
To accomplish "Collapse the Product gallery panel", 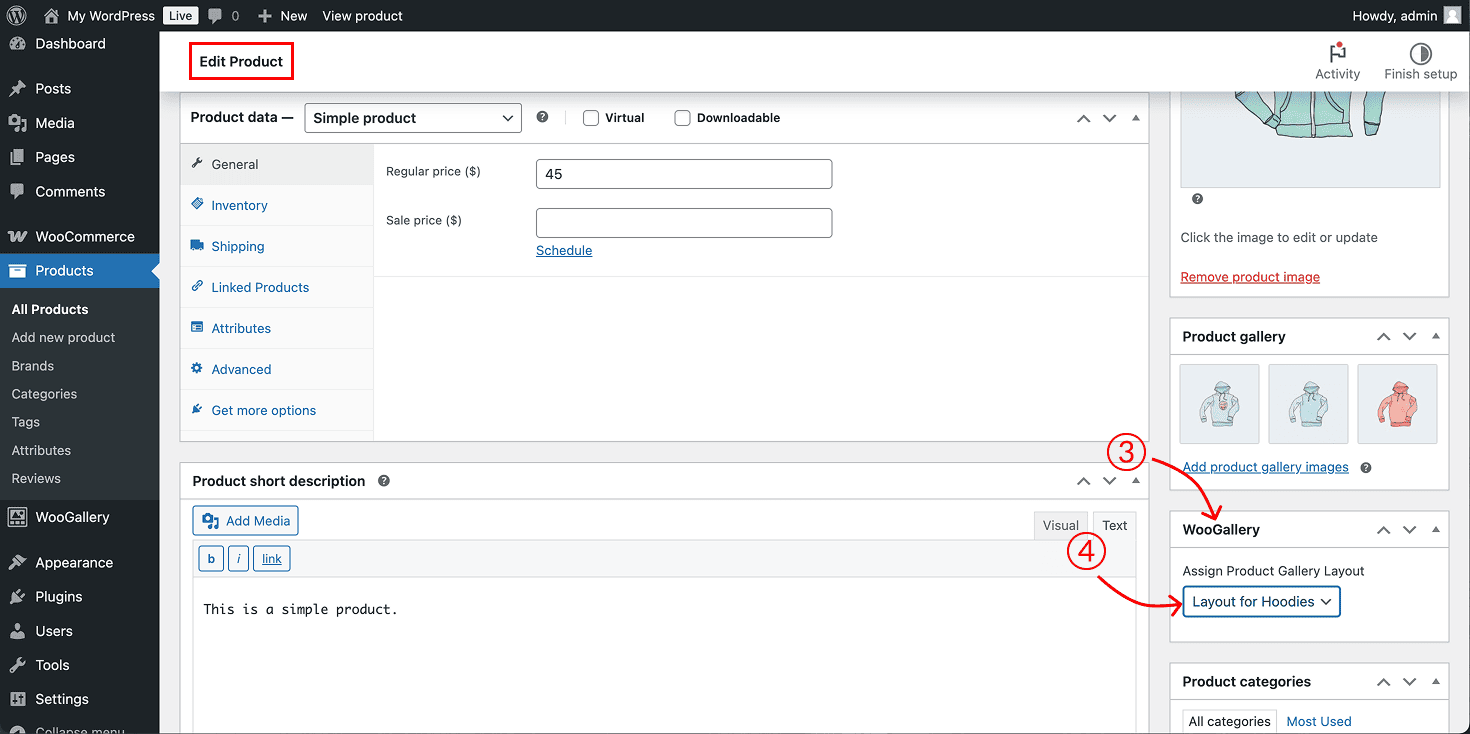I will [1436, 336].
